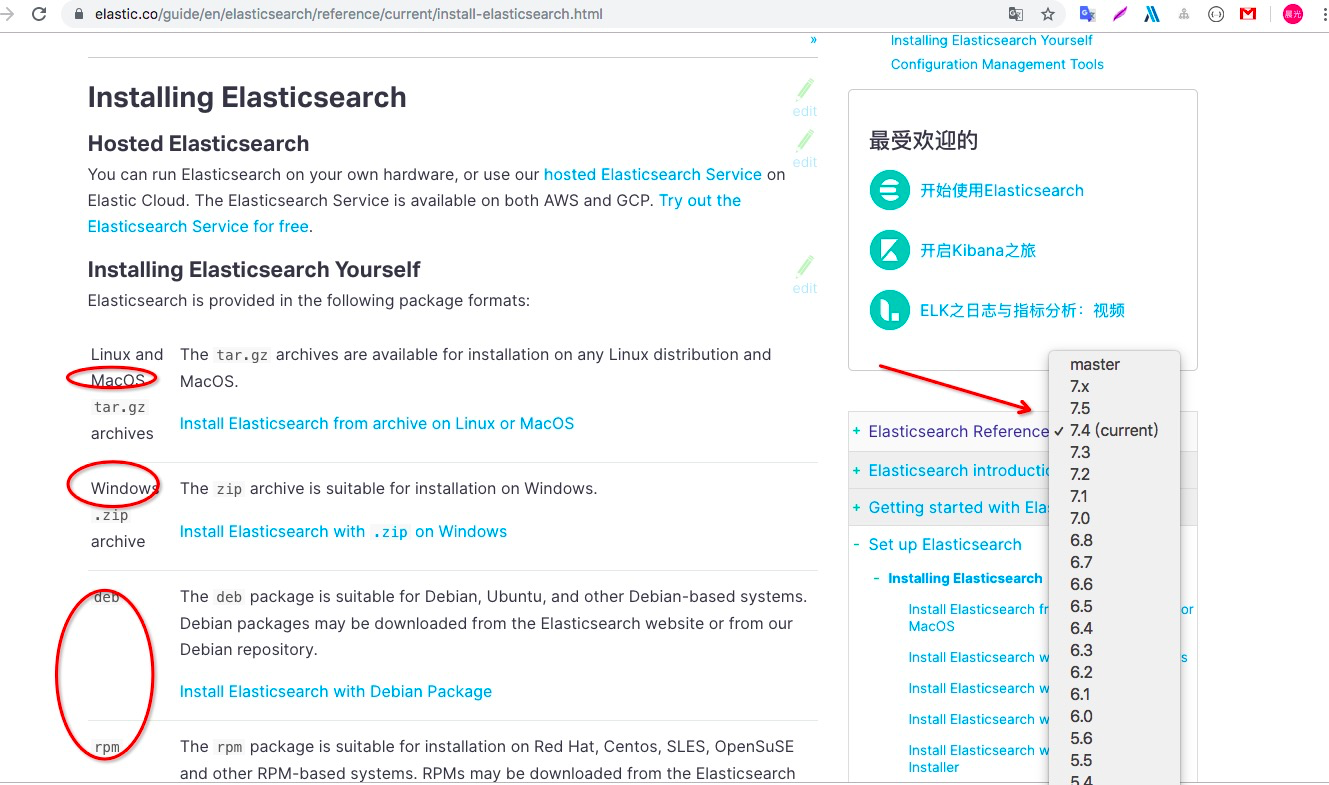
Task: Select the checked 7.4 (current) version
Action: coord(1113,430)
